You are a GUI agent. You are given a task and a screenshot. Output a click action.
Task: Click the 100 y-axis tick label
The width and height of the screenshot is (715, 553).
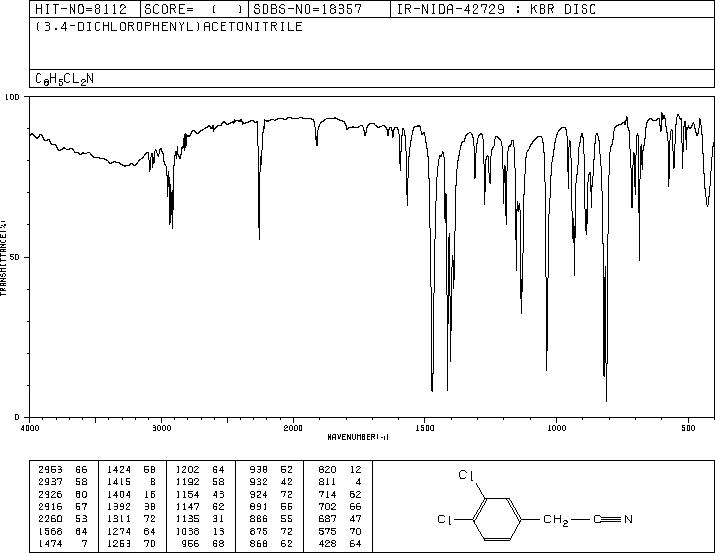tap(13, 97)
